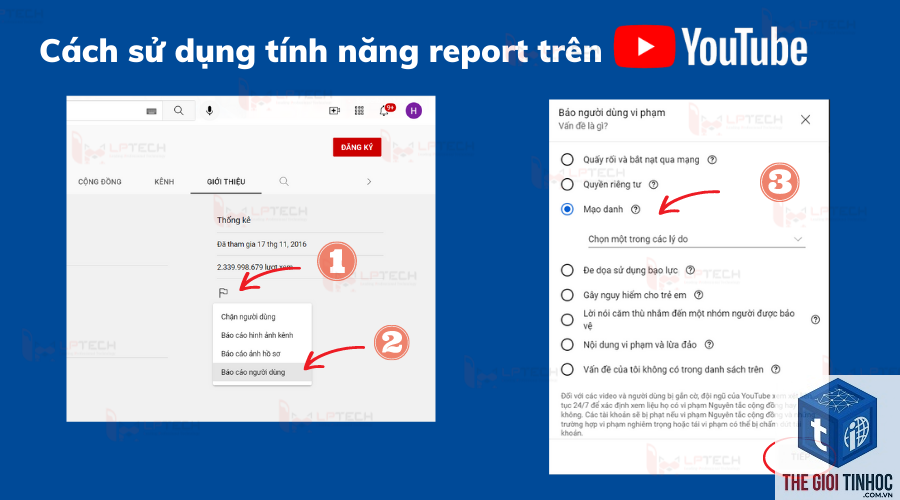Click help icon beside Đe dọa sử dụng bạo lực

tap(690, 270)
